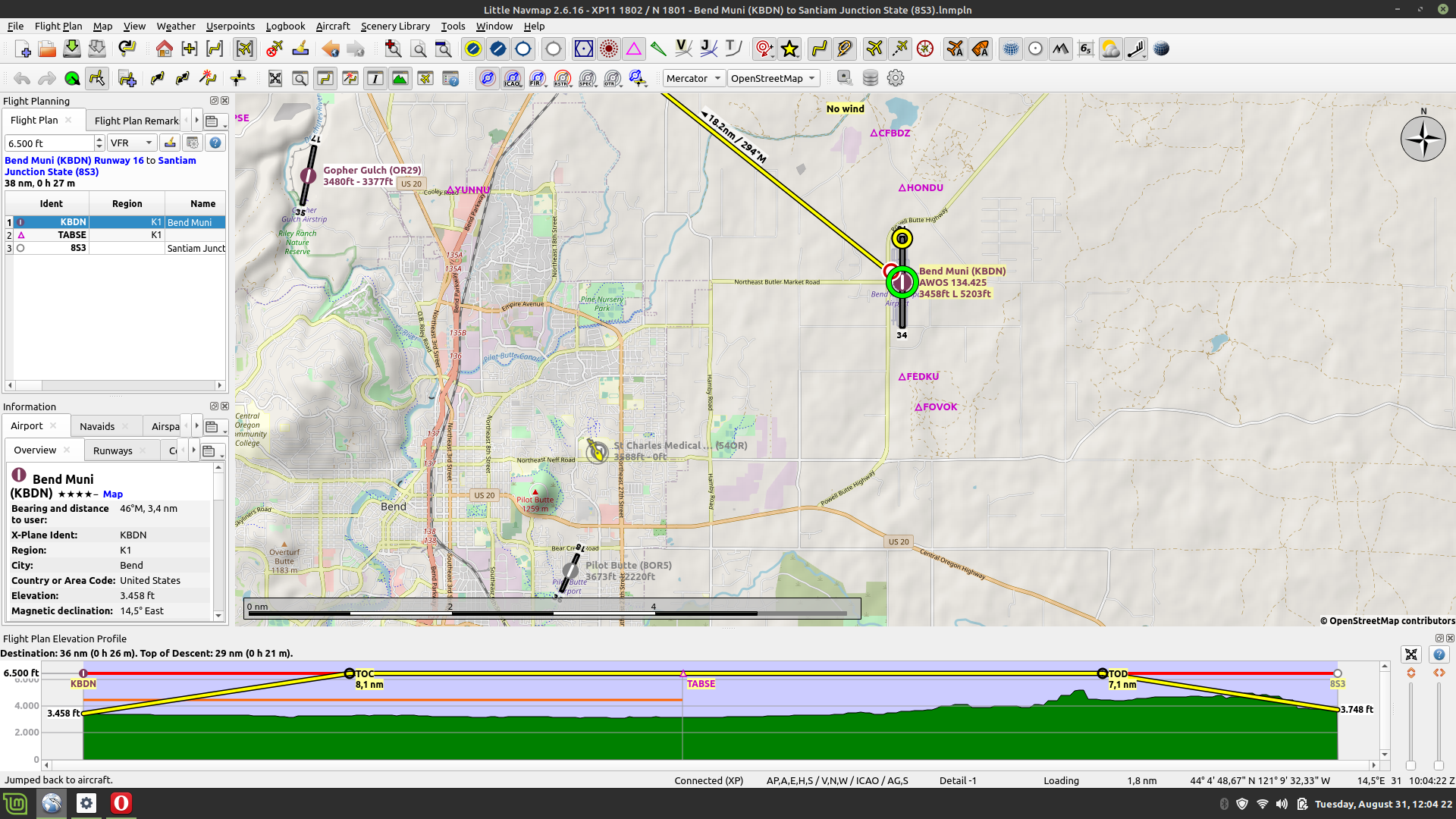Click the New Flight Plan icon
This screenshot has height=819, width=1456.
[22, 49]
